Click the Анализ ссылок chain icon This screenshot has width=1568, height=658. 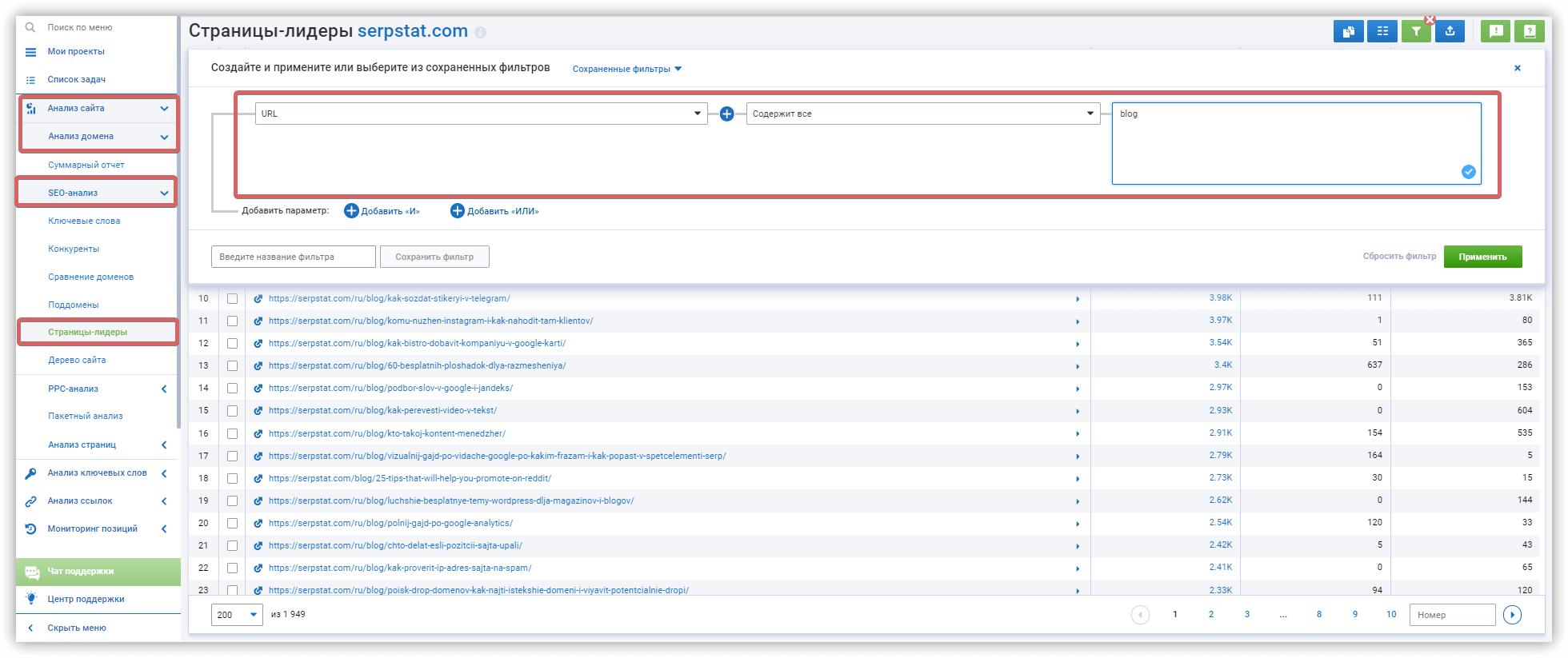click(x=30, y=501)
